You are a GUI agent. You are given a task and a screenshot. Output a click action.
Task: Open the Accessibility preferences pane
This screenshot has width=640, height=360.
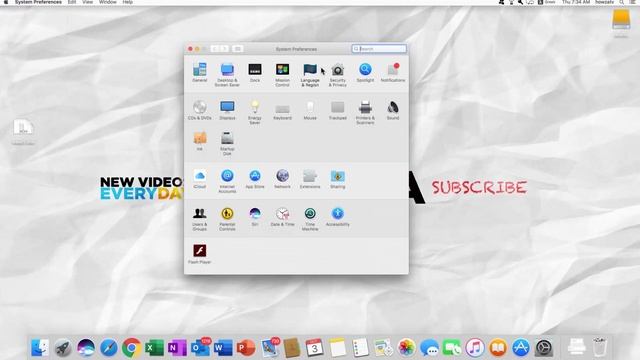click(338, 217)
